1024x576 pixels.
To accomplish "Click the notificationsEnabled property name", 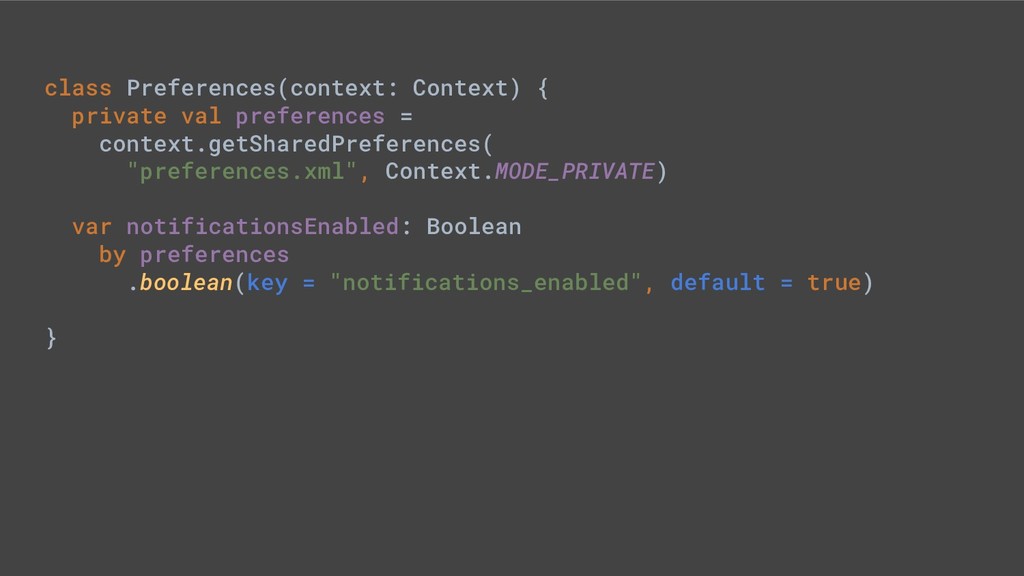I will coord(263,227).
